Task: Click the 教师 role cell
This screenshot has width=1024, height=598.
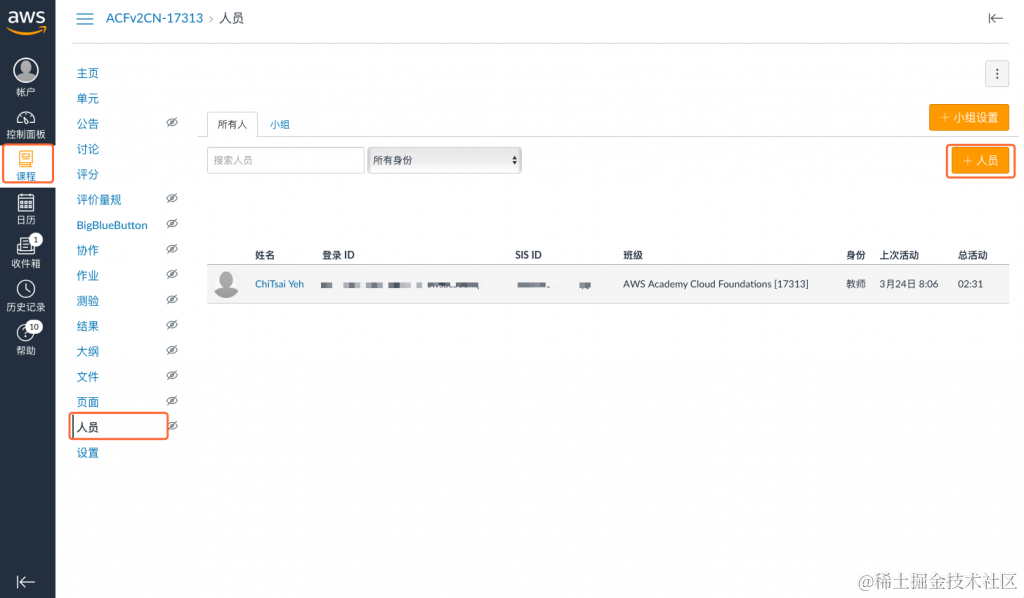Action: tap(856, 284)
